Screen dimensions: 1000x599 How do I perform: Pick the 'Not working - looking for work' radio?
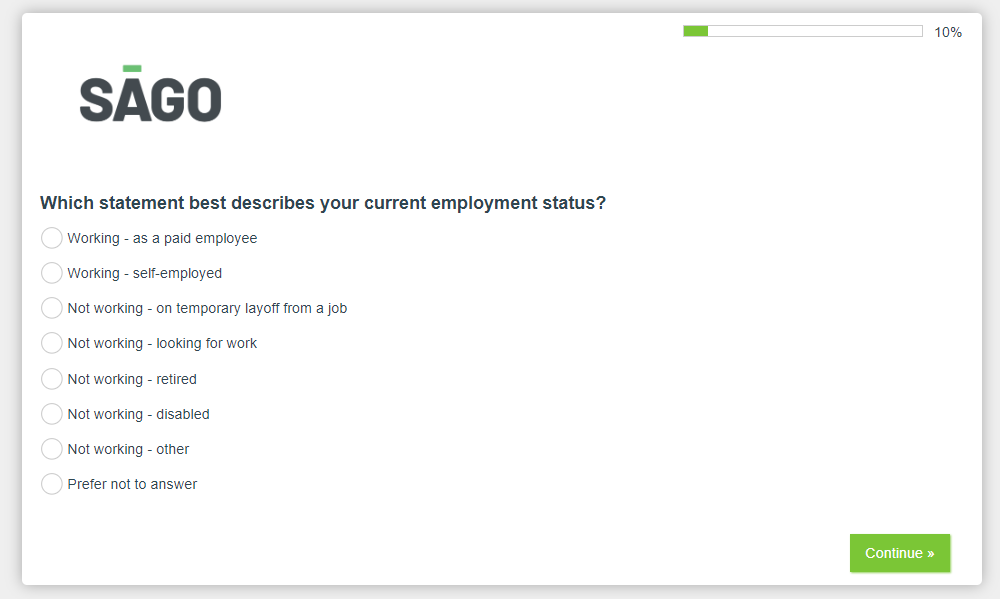point(52,343)
